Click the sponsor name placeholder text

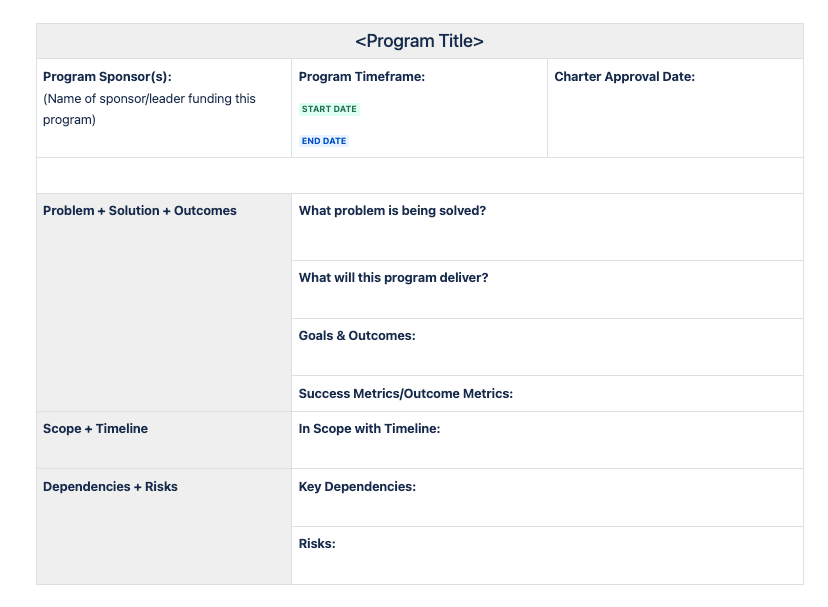149,109
